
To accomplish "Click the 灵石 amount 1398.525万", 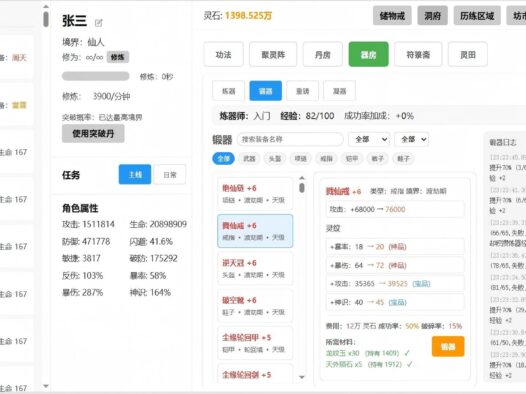I will click(248, 15).
